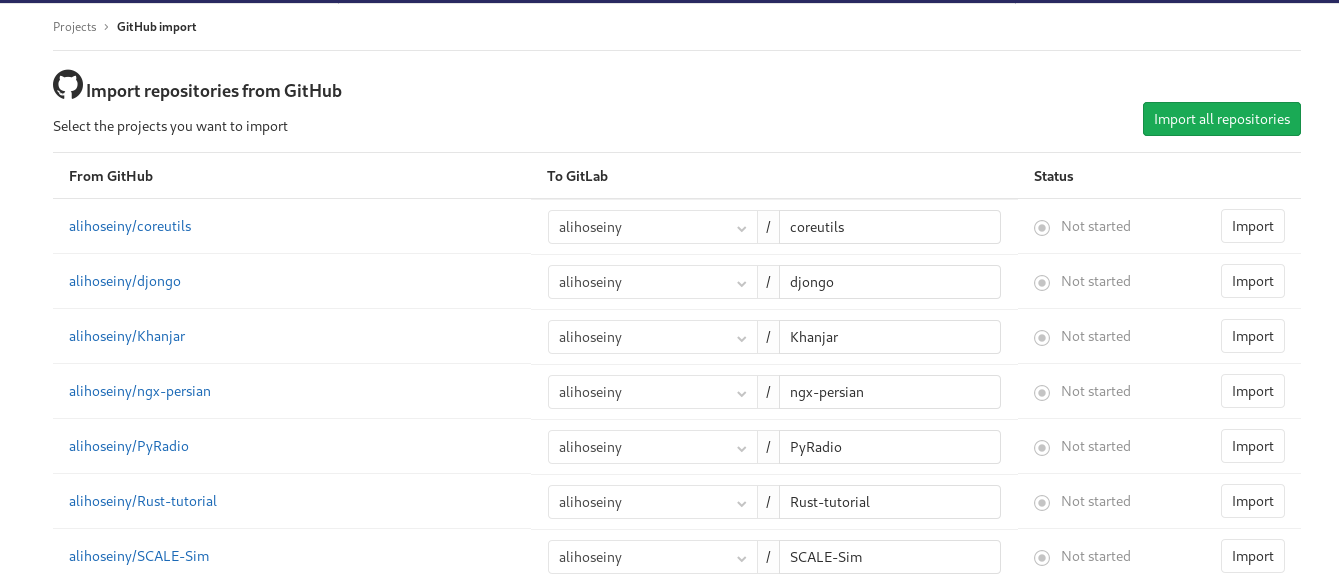Click Import all repositories button
The image size is (1339, 575).
1222,119
